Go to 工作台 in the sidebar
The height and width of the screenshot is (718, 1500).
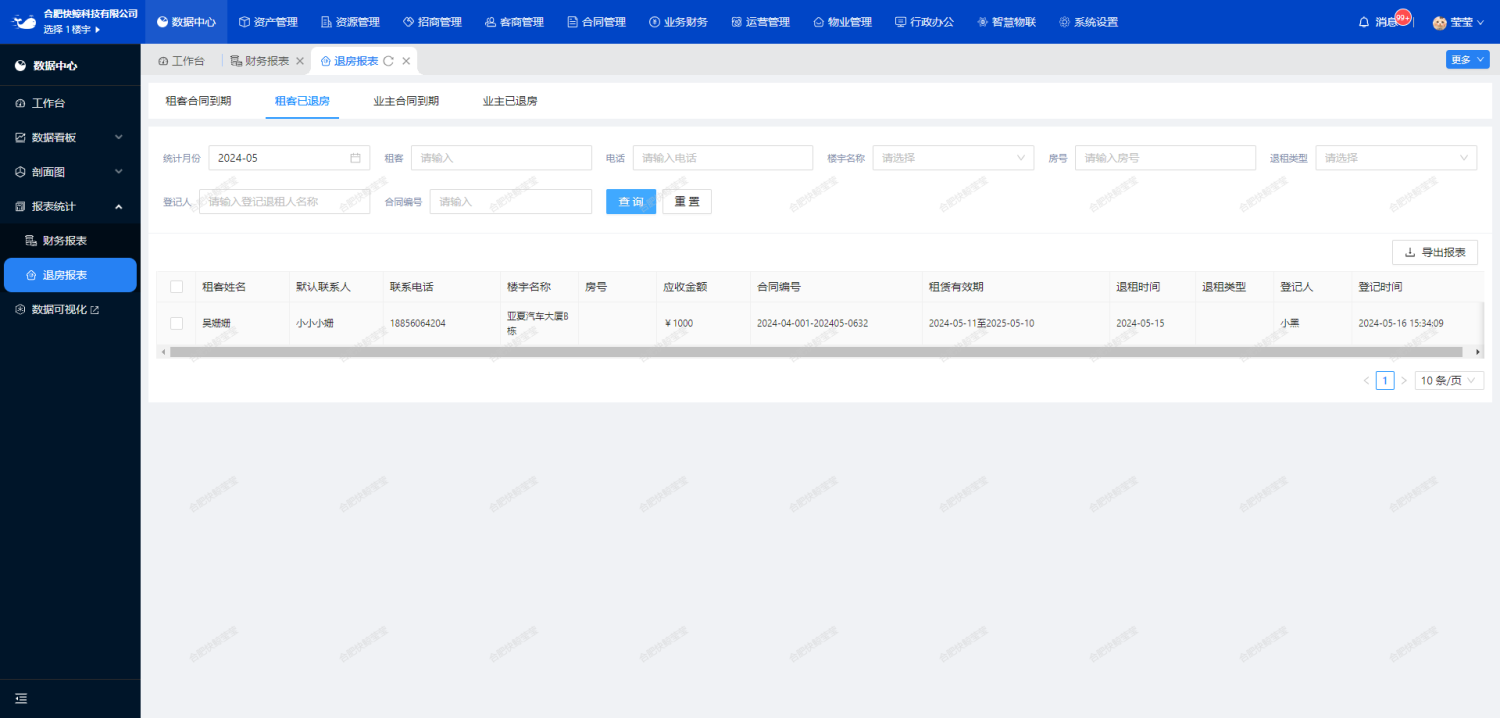pos(70,103)
